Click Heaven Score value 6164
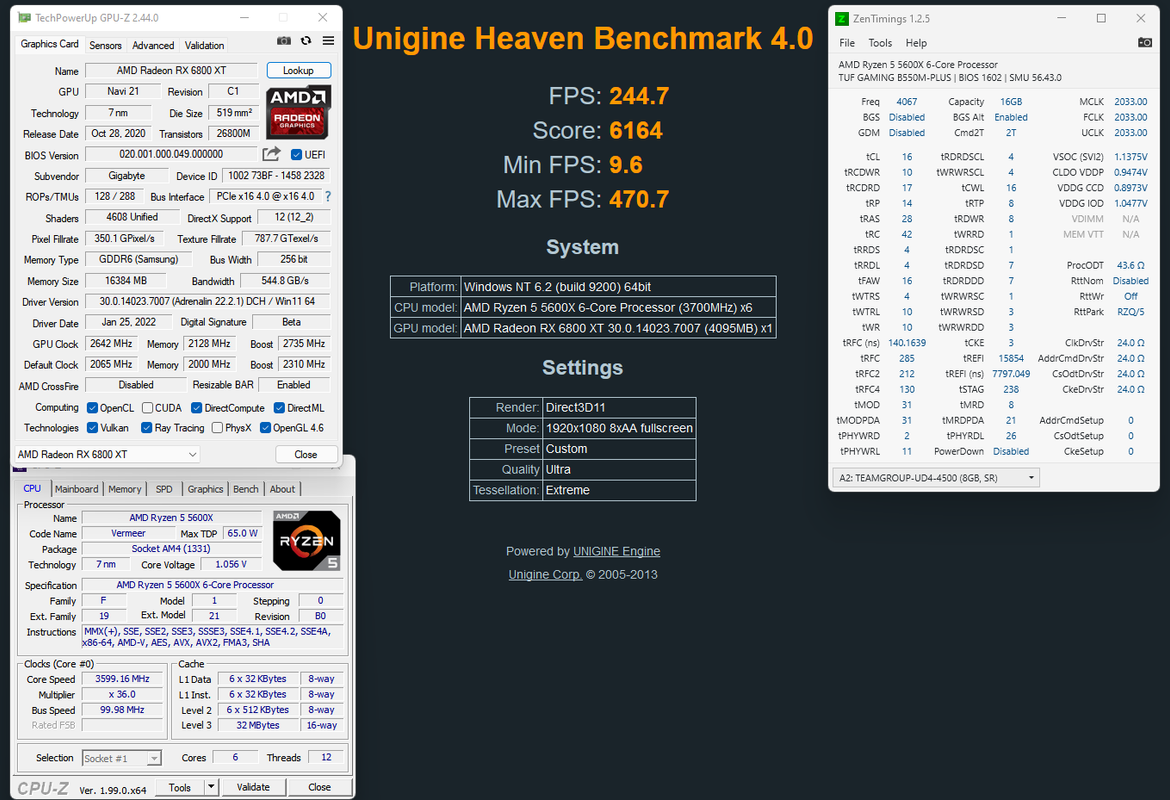Image resolution: width=1170 pixels, height=800 pixels. 636,130
